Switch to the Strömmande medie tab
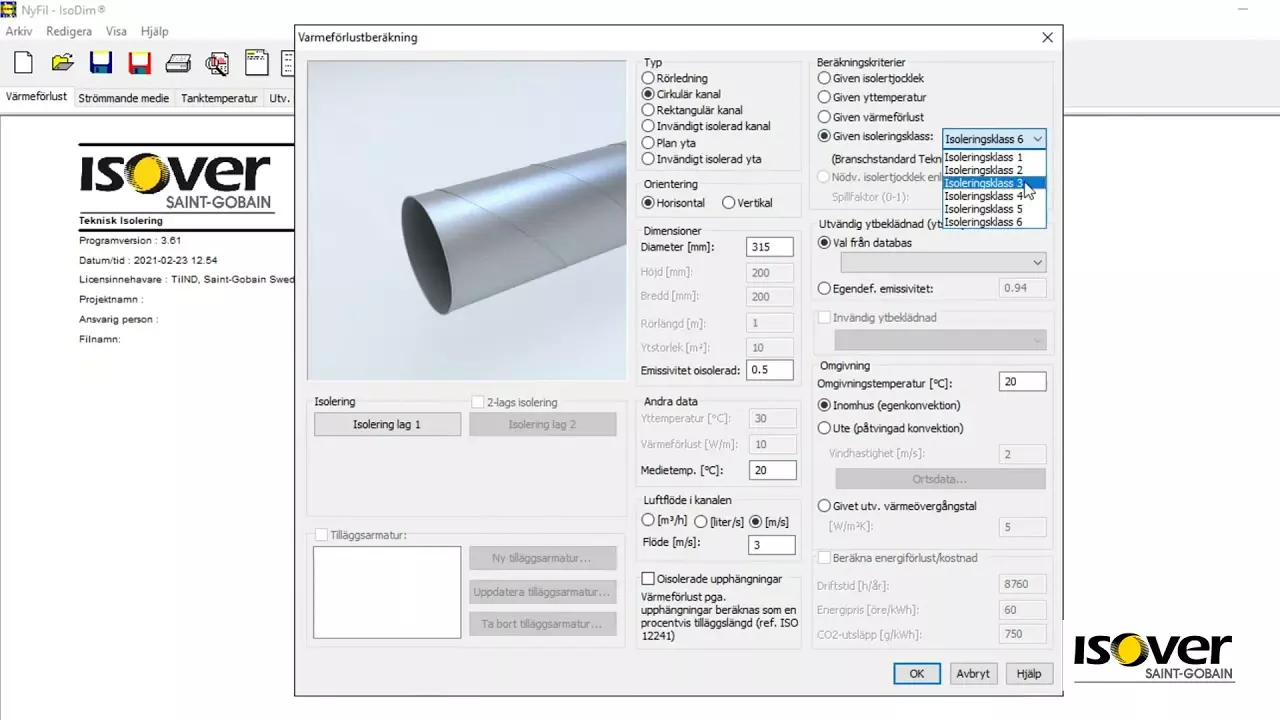1280x720 pixels. click(124, 98)
